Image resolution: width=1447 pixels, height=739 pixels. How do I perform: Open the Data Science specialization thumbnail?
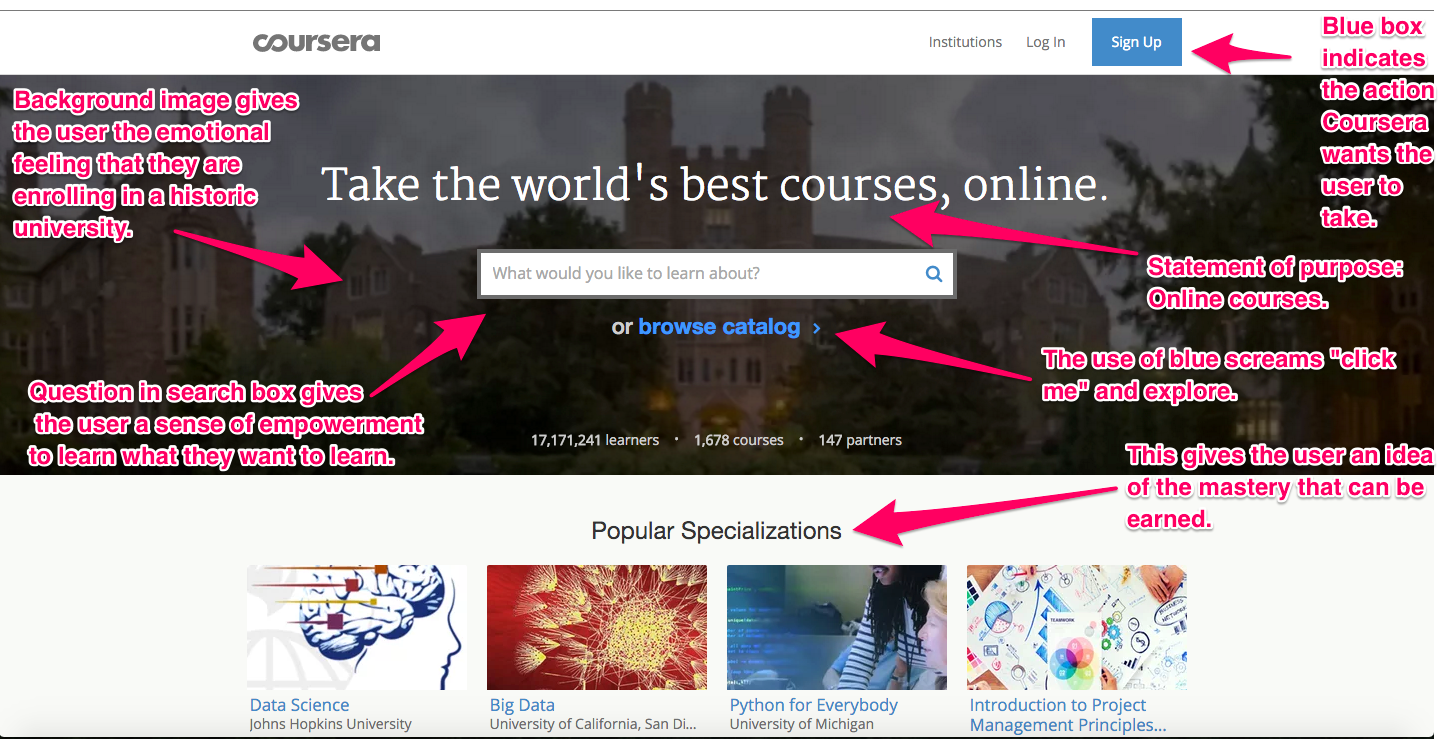click(x=357, y=627)
